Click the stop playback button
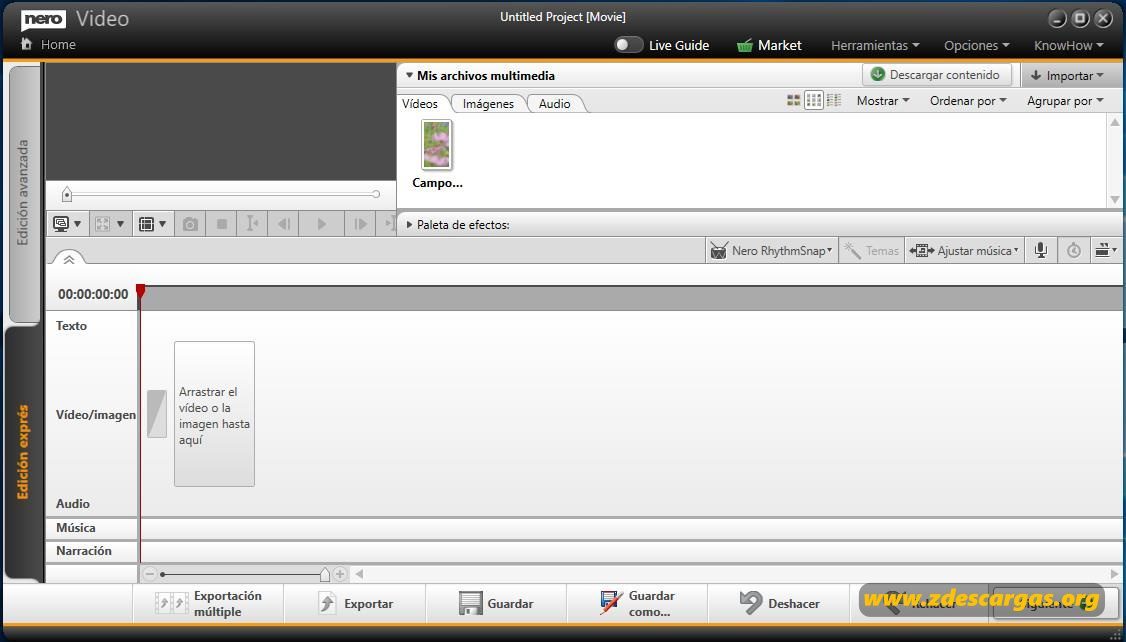The image size is (1126, 642). (222, 224)
